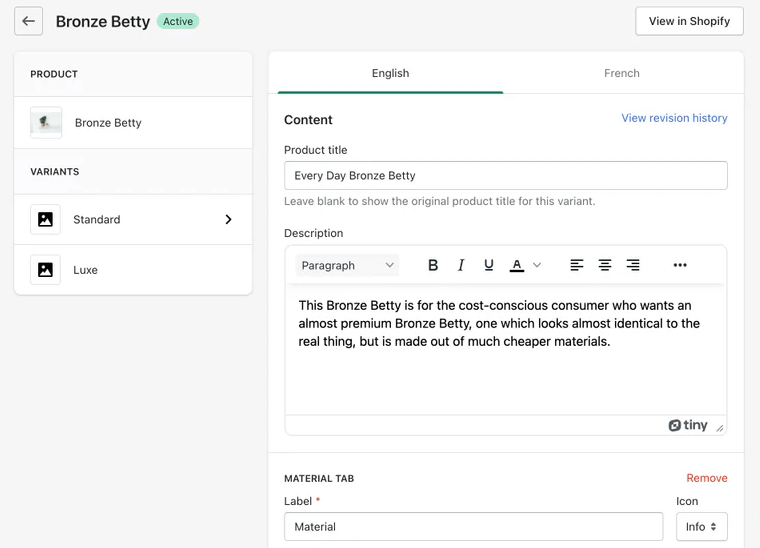Click the Product title input field

click(x=505, y=175)
